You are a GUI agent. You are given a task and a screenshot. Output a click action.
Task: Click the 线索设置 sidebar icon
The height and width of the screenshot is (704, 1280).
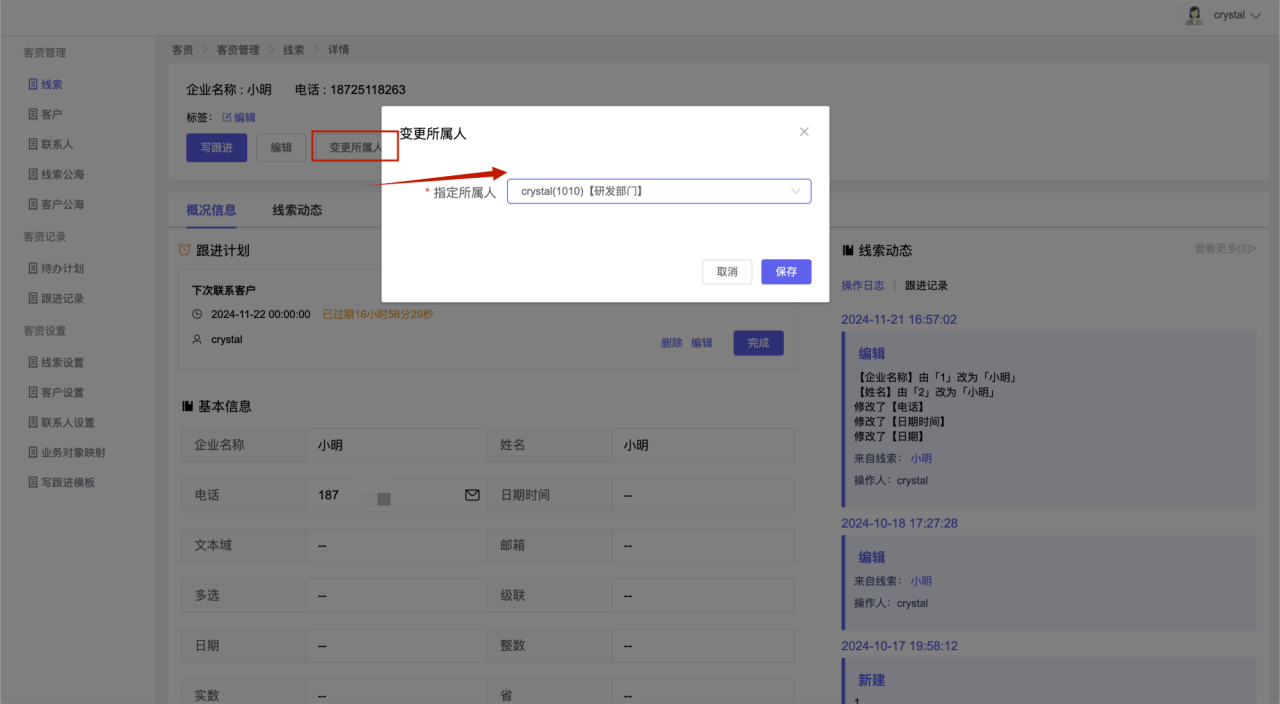click(x=33, y=362)
